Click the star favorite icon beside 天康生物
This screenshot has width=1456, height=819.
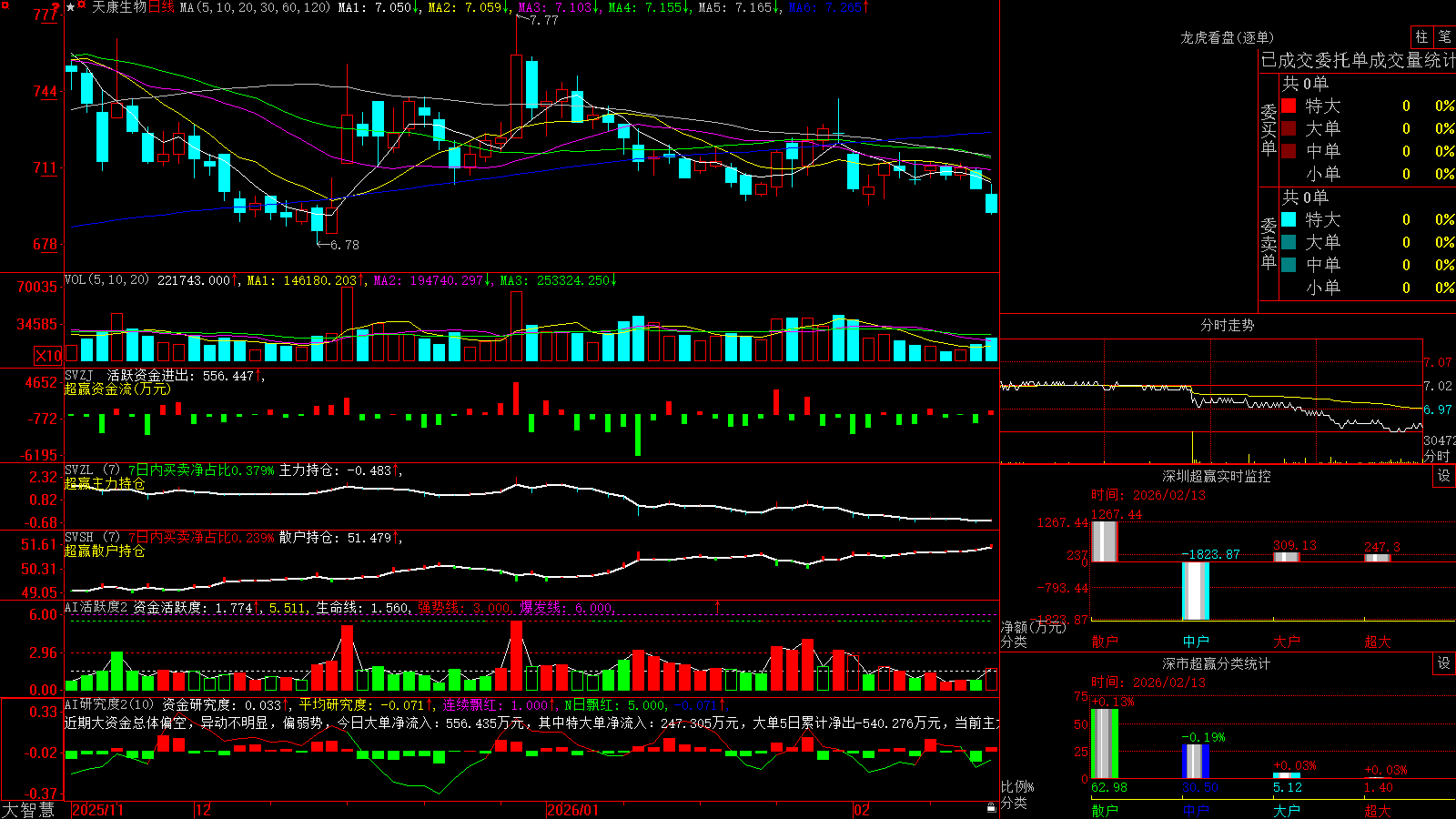click(70, 7)
